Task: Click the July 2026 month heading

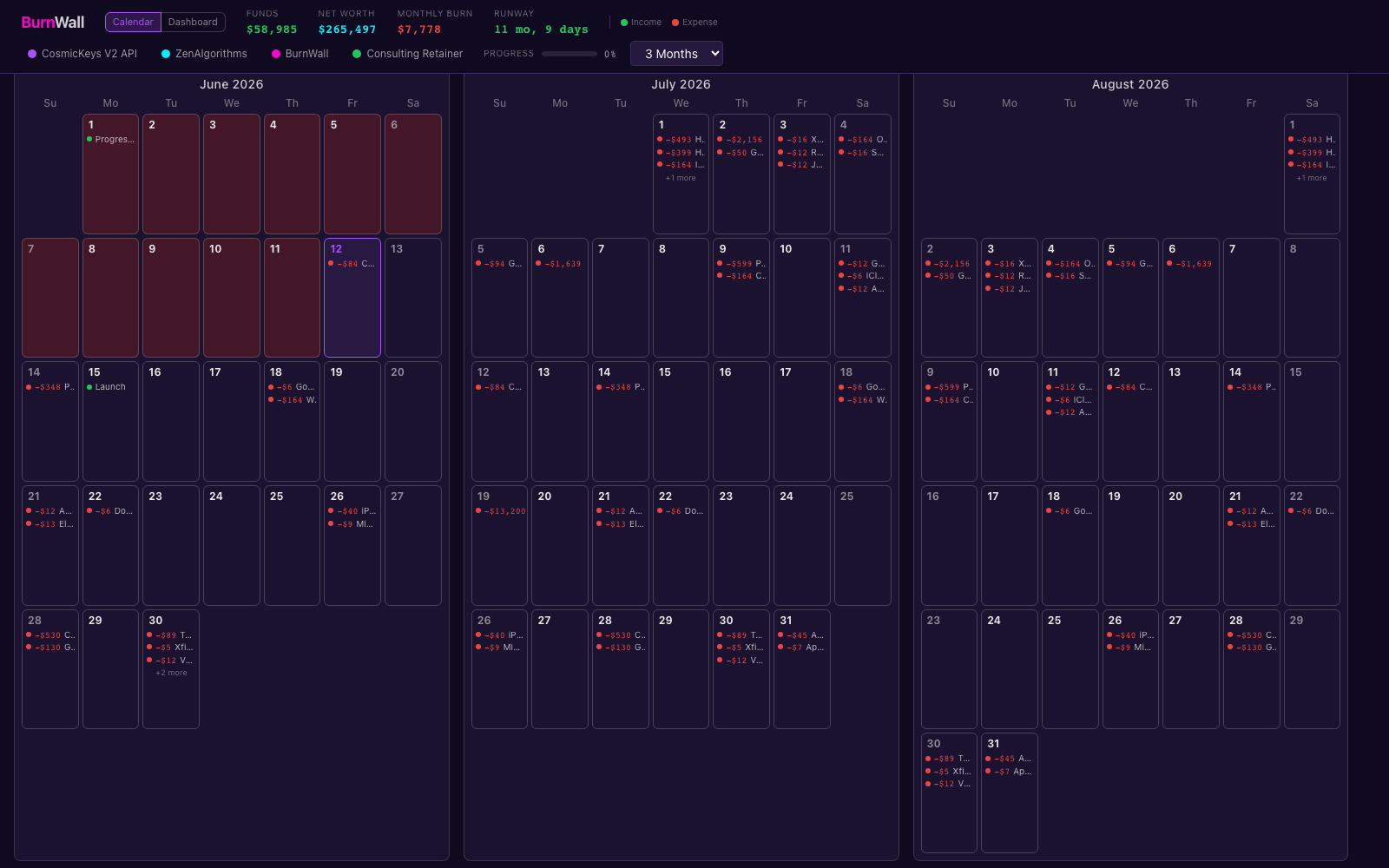Action: [x=681, y=84]
